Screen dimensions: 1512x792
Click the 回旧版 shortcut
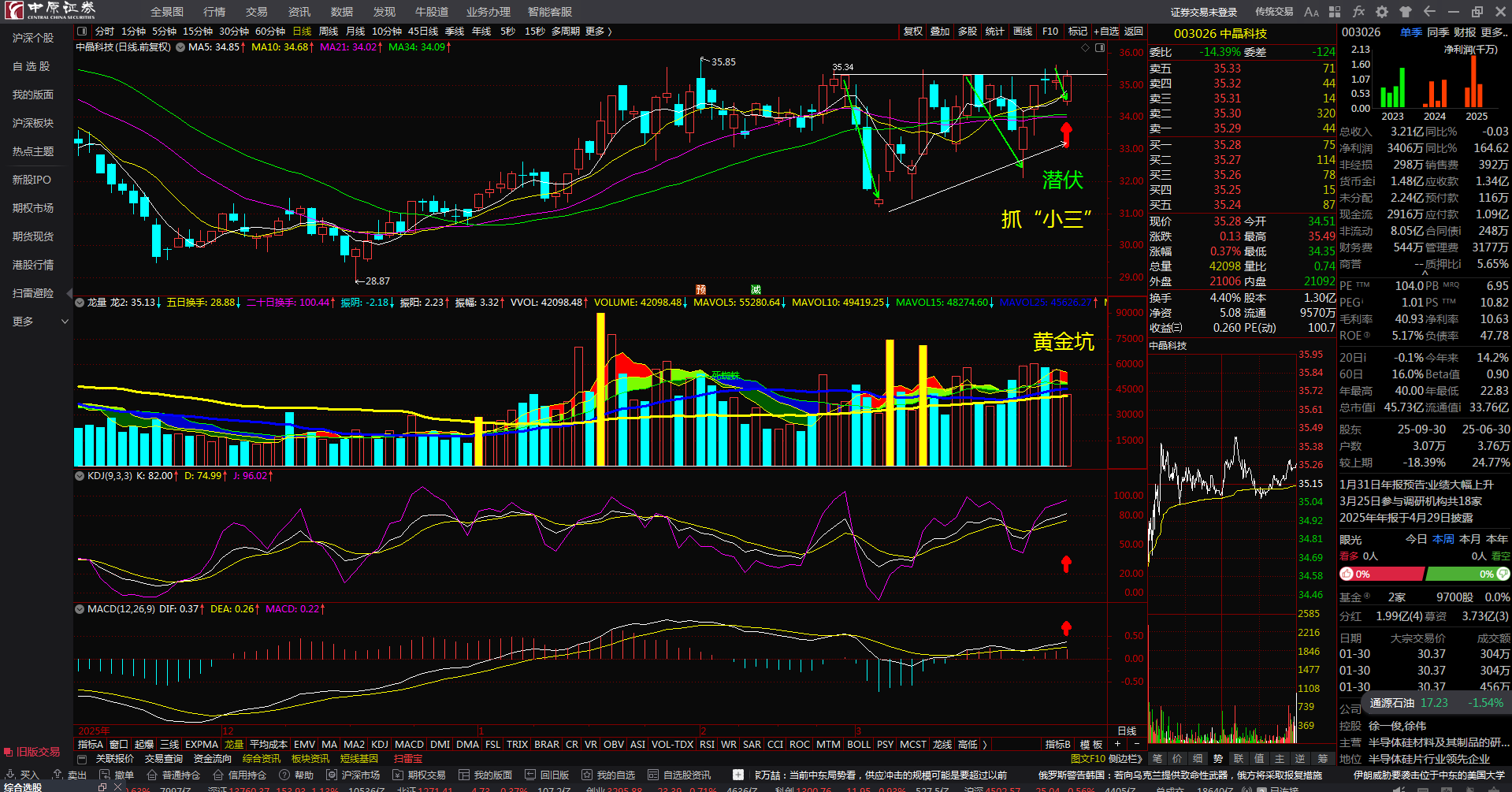(x=547, y=775)
